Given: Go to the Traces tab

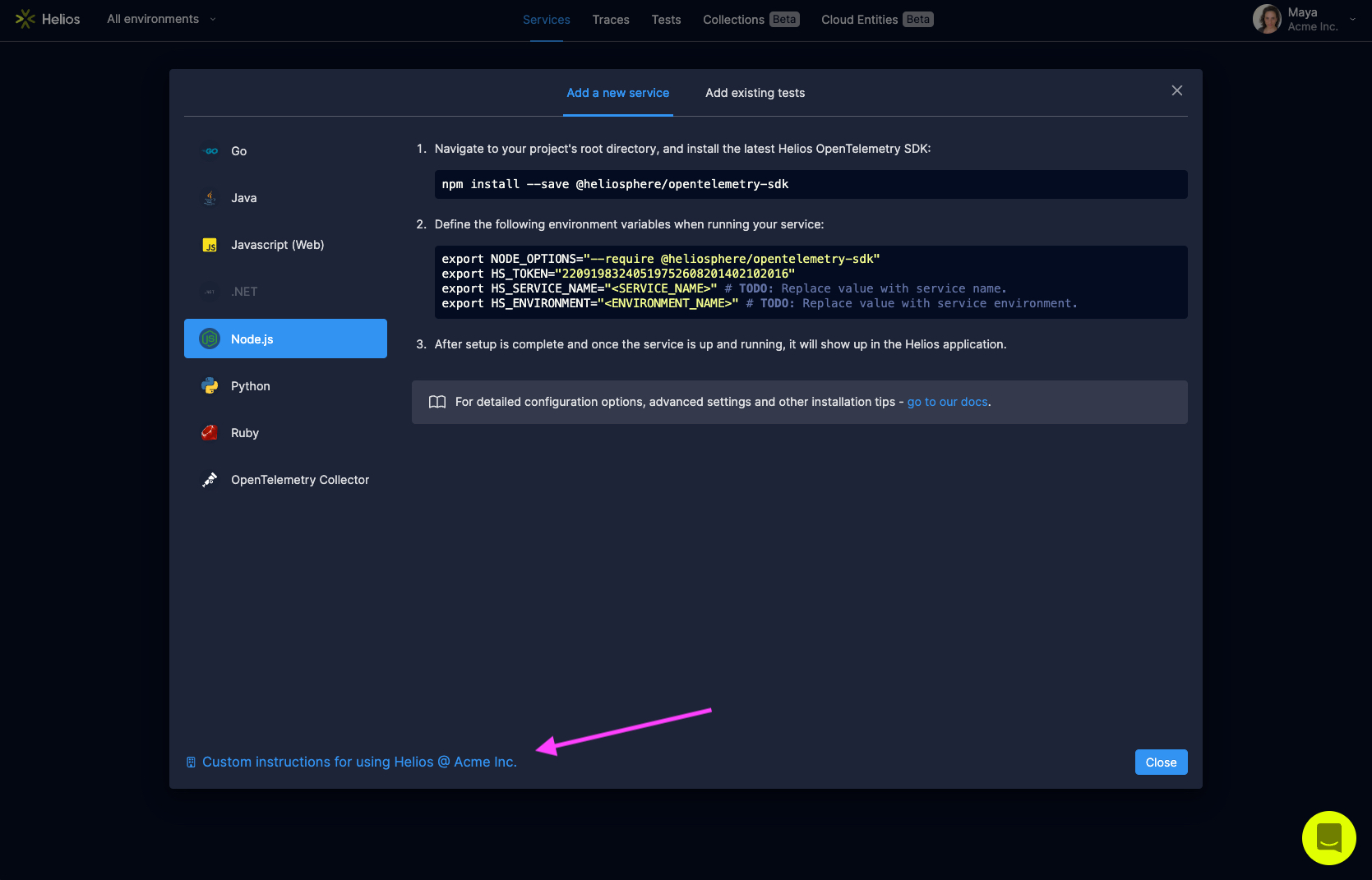Looking at the screenshot, I should 611,20.
